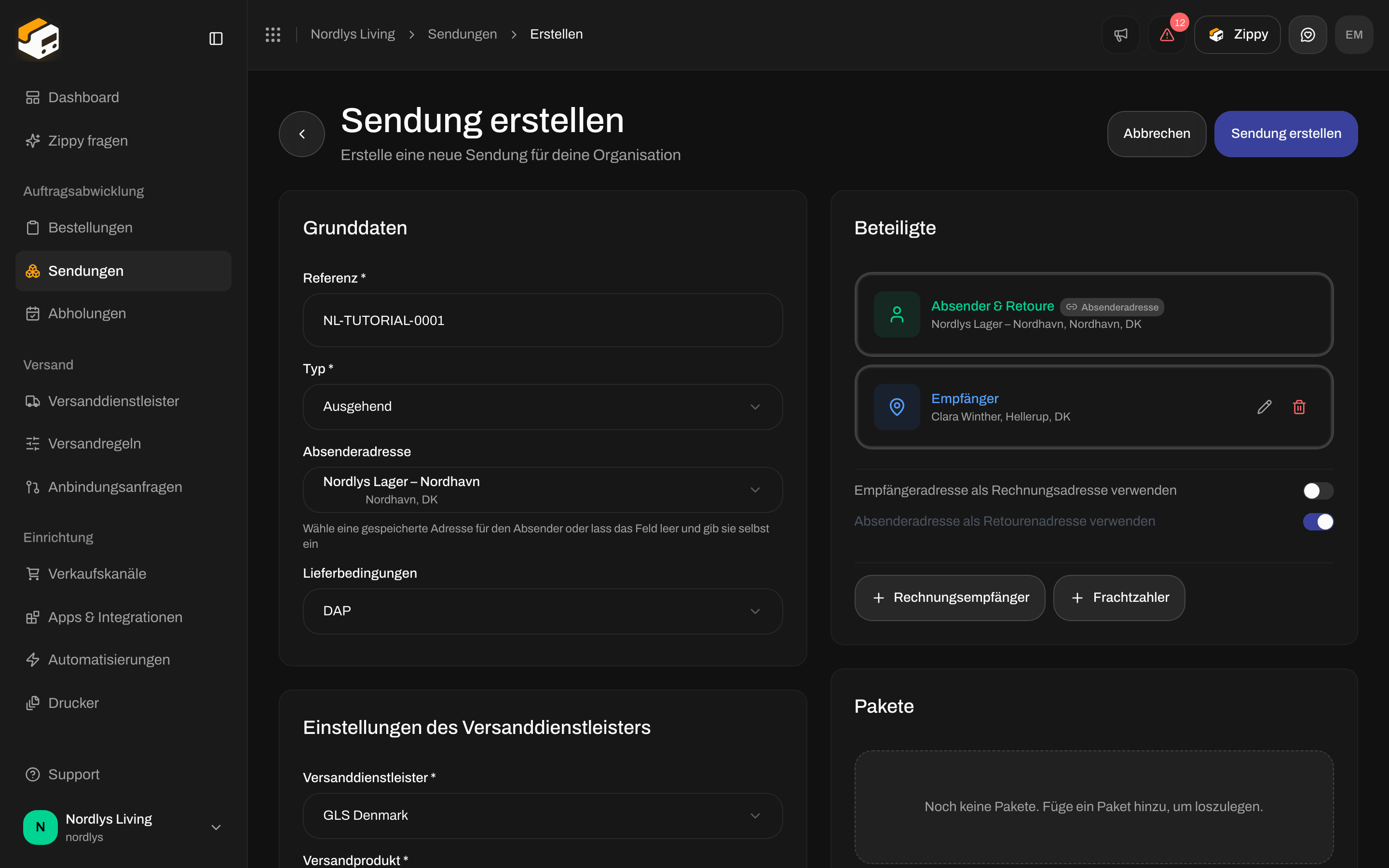Click the Empfänger location pin icon

pyautogui.click(x=897, y=407)
